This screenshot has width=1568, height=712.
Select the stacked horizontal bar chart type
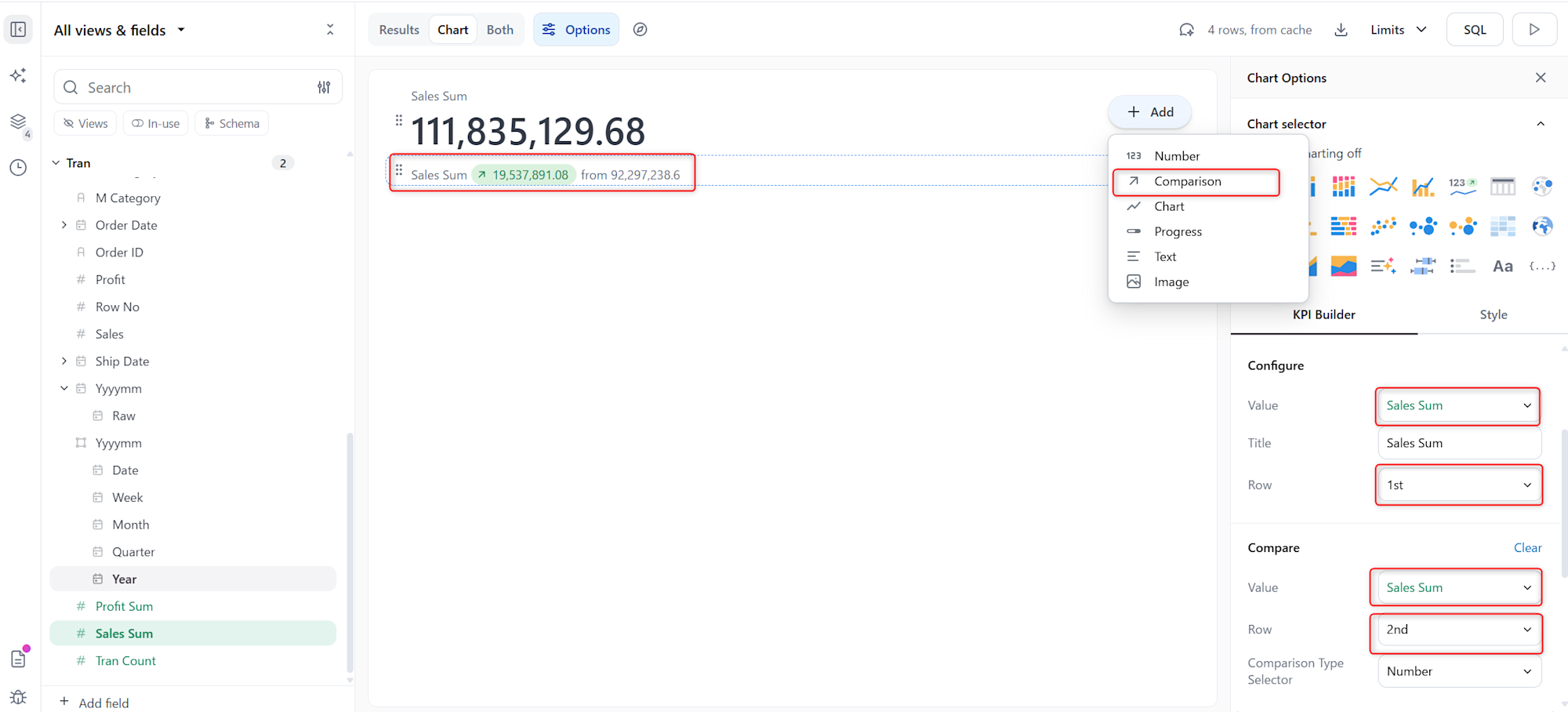pyautogui.click(x=1344, y=227)
